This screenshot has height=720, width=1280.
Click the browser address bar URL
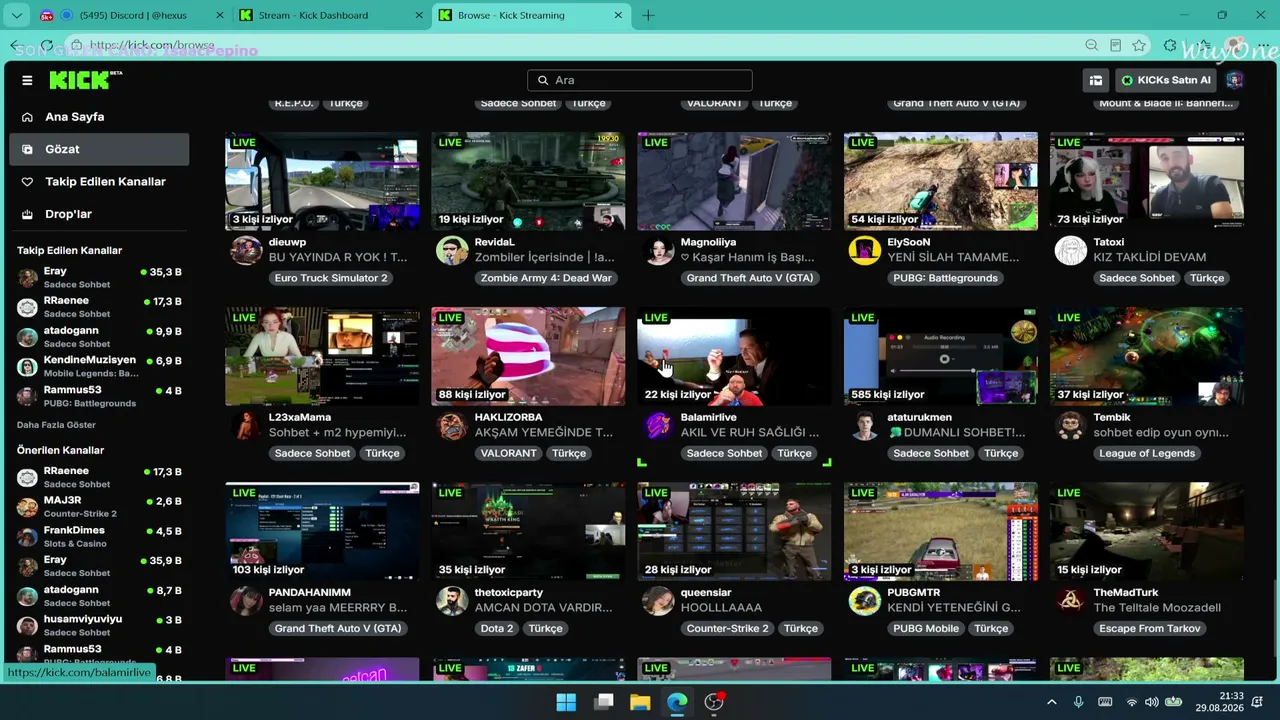[x=152, y=45]
